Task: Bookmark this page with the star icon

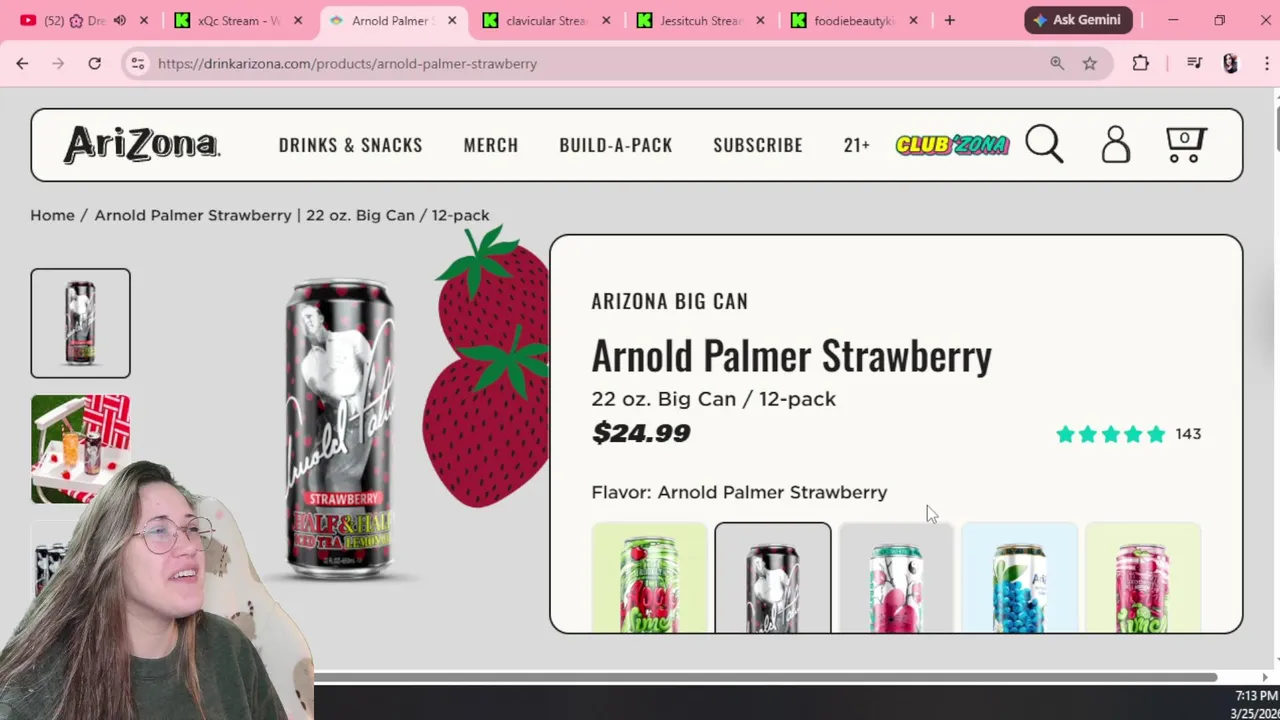Action: click(1090, 63)
